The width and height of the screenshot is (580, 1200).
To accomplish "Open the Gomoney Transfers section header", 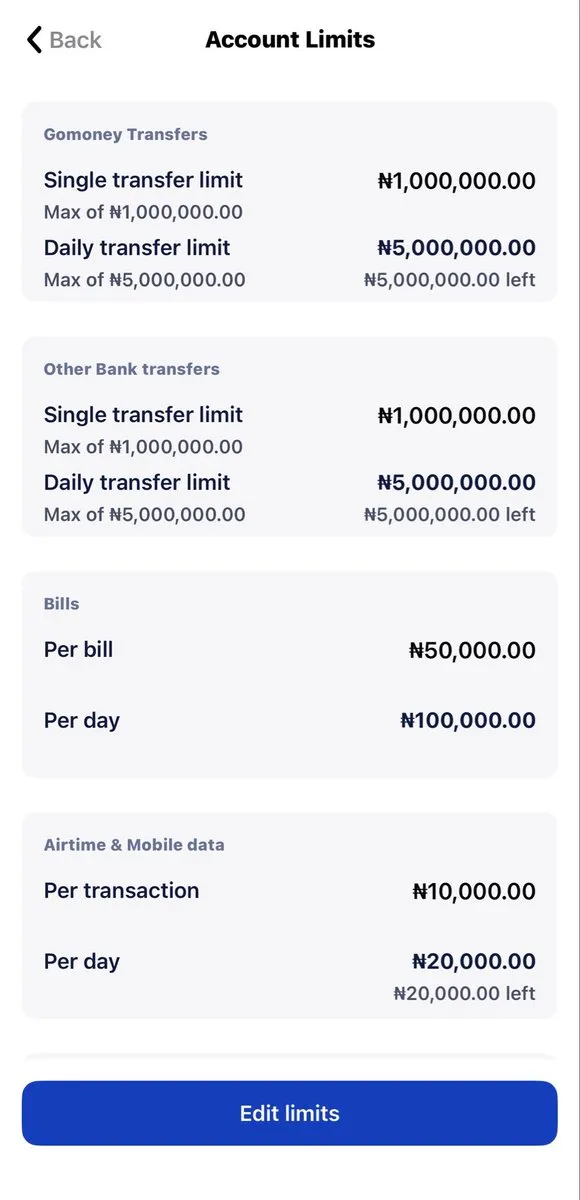I will [x=126, y=134].
